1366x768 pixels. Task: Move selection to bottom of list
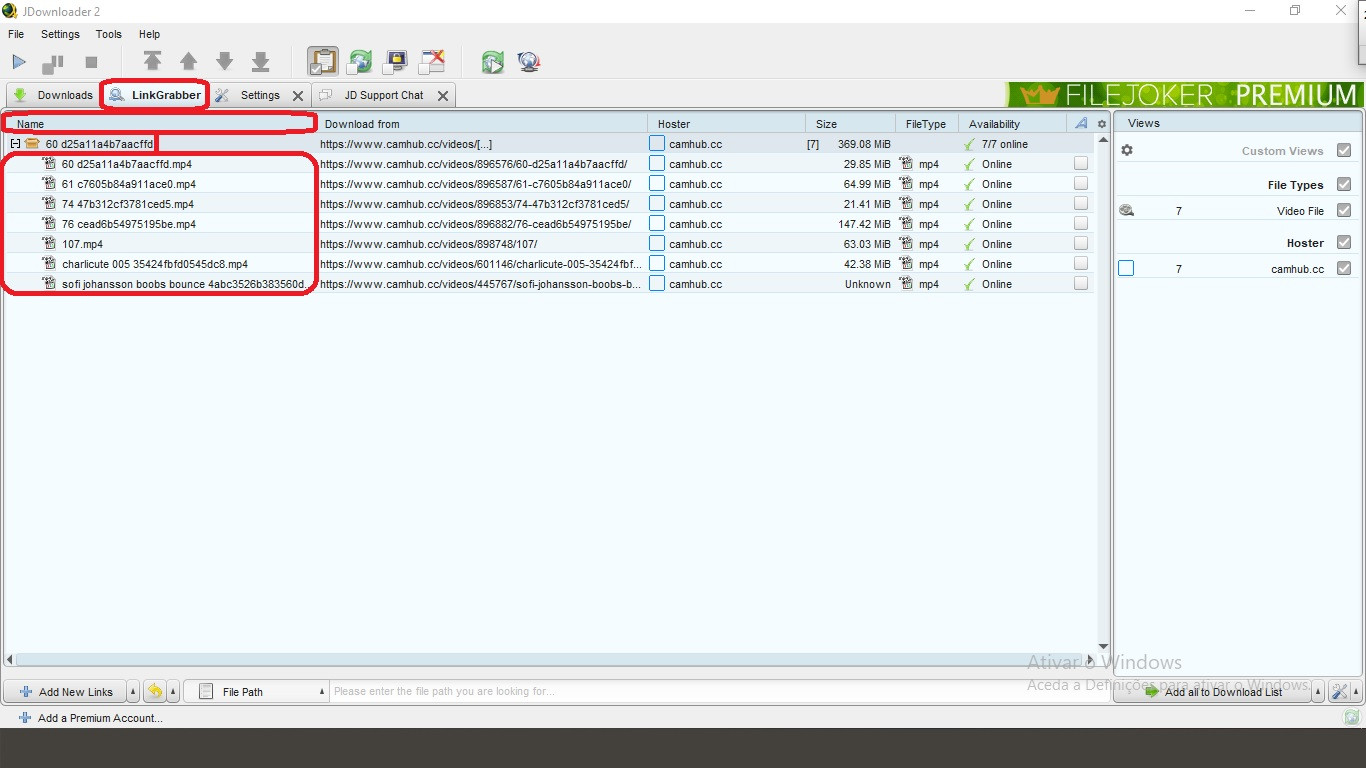(260, 62)
